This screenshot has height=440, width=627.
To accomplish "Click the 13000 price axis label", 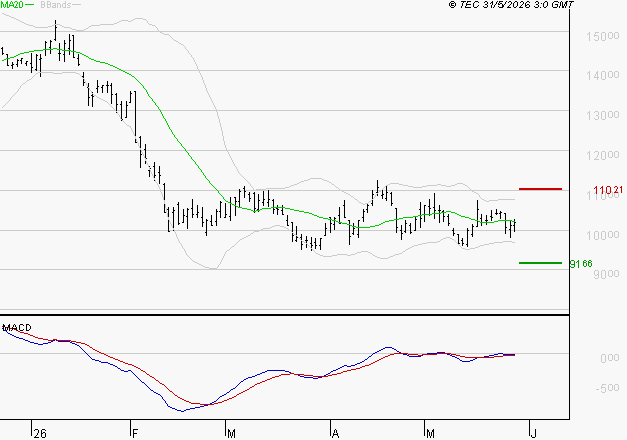I will tap(603, 115).
